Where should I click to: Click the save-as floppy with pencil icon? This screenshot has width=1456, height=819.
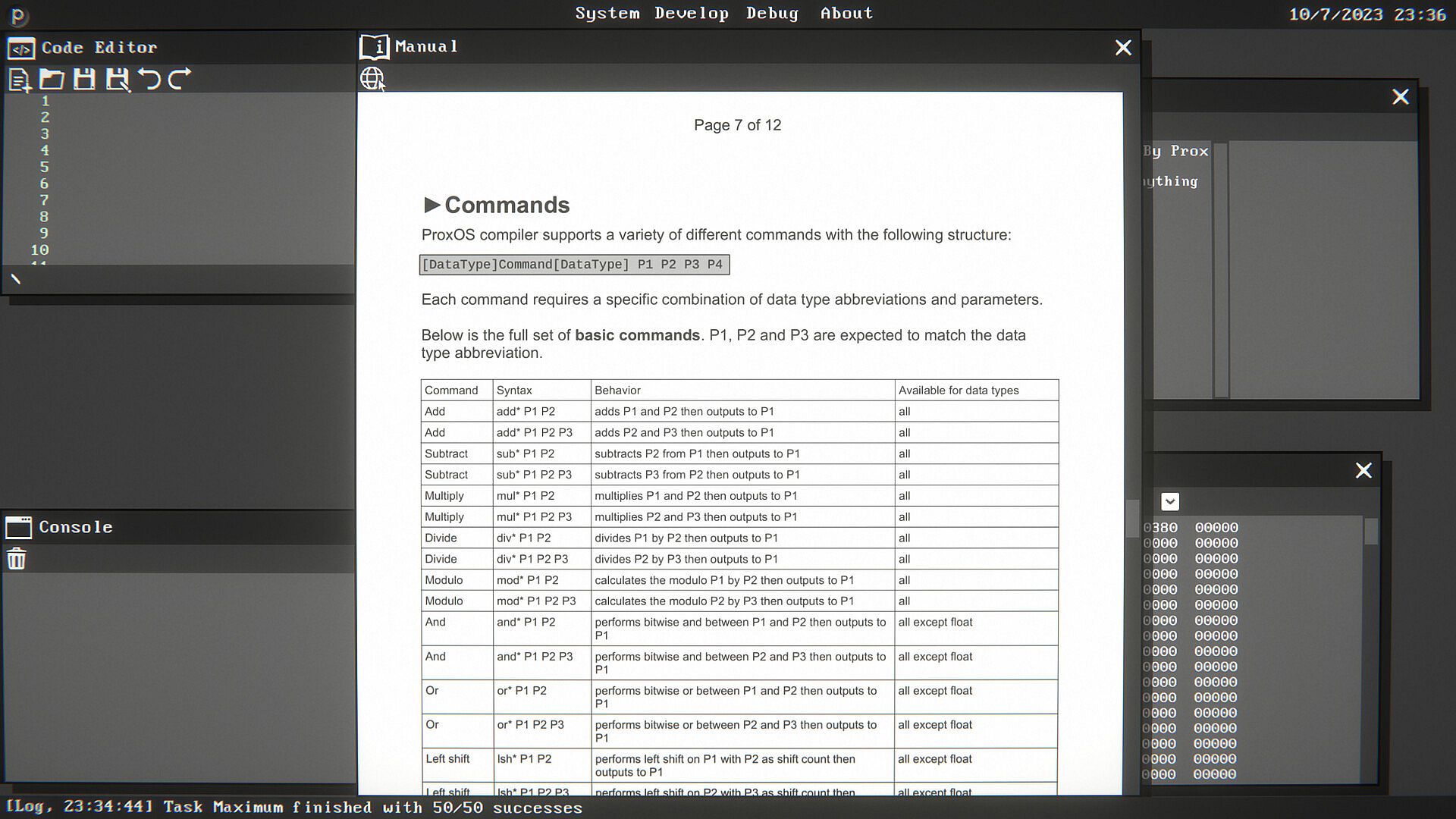pyautogui.click(x=118, y=79)
